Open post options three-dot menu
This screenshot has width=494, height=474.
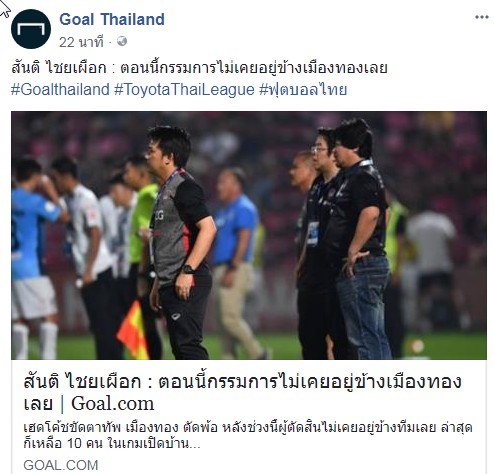pyautogui.click(x=482, y=17)
